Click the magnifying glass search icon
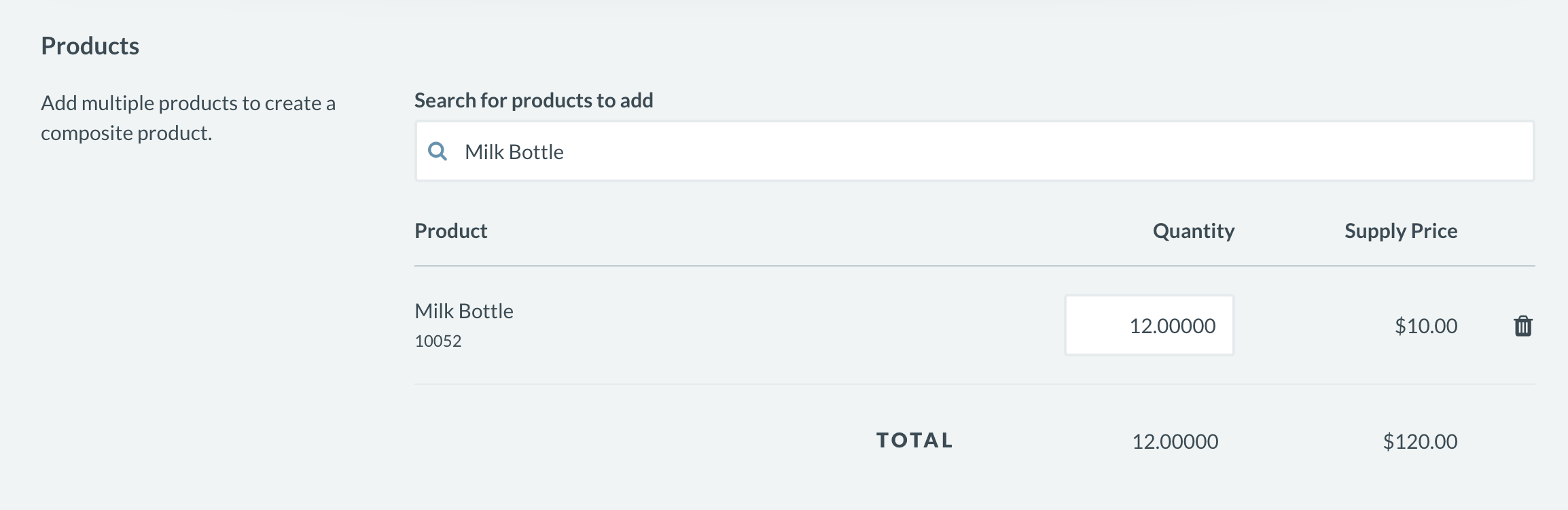 point(438,152)
